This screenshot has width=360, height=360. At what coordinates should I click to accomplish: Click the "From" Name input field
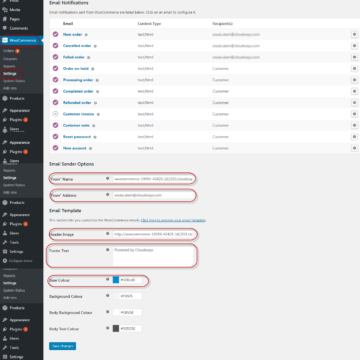[153, 179]
